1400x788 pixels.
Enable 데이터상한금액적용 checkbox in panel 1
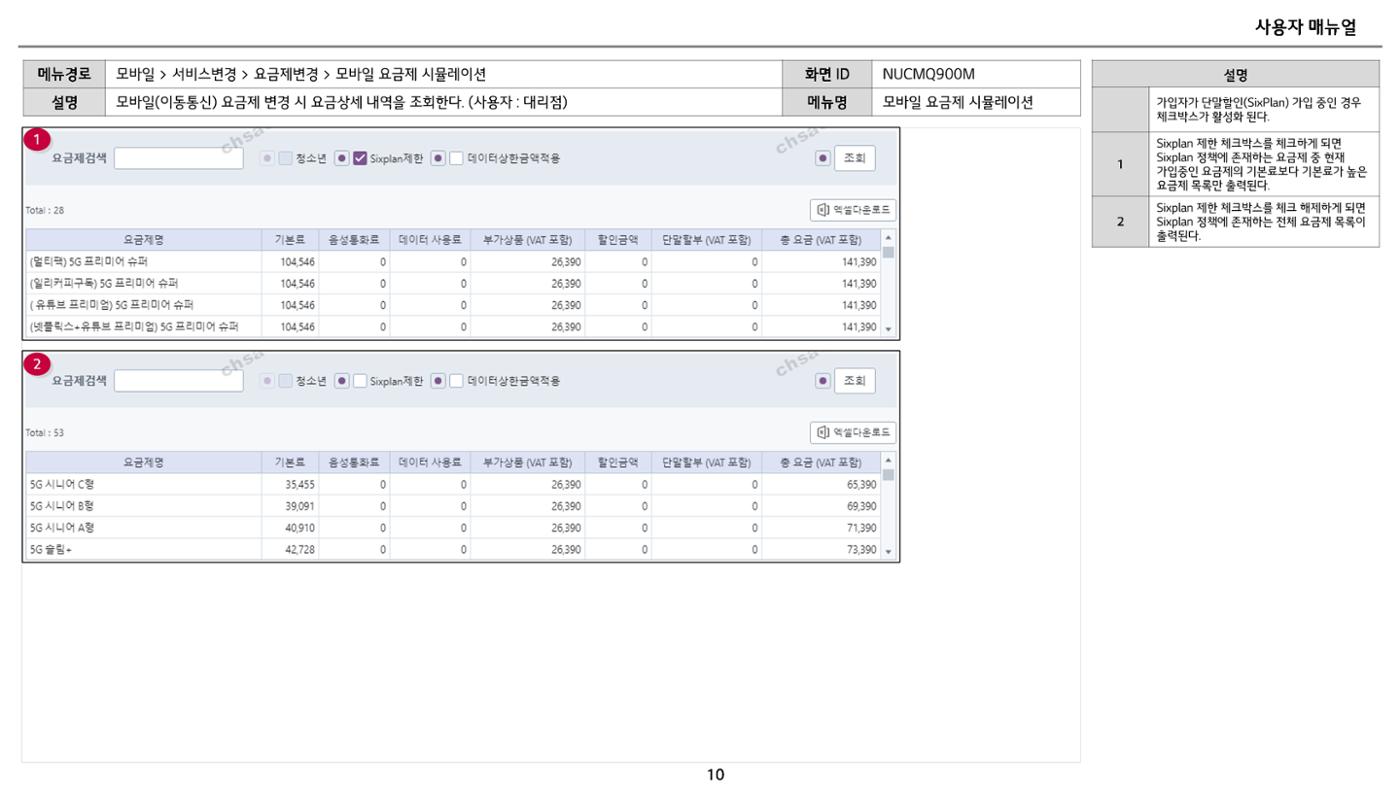pos(456,158)
